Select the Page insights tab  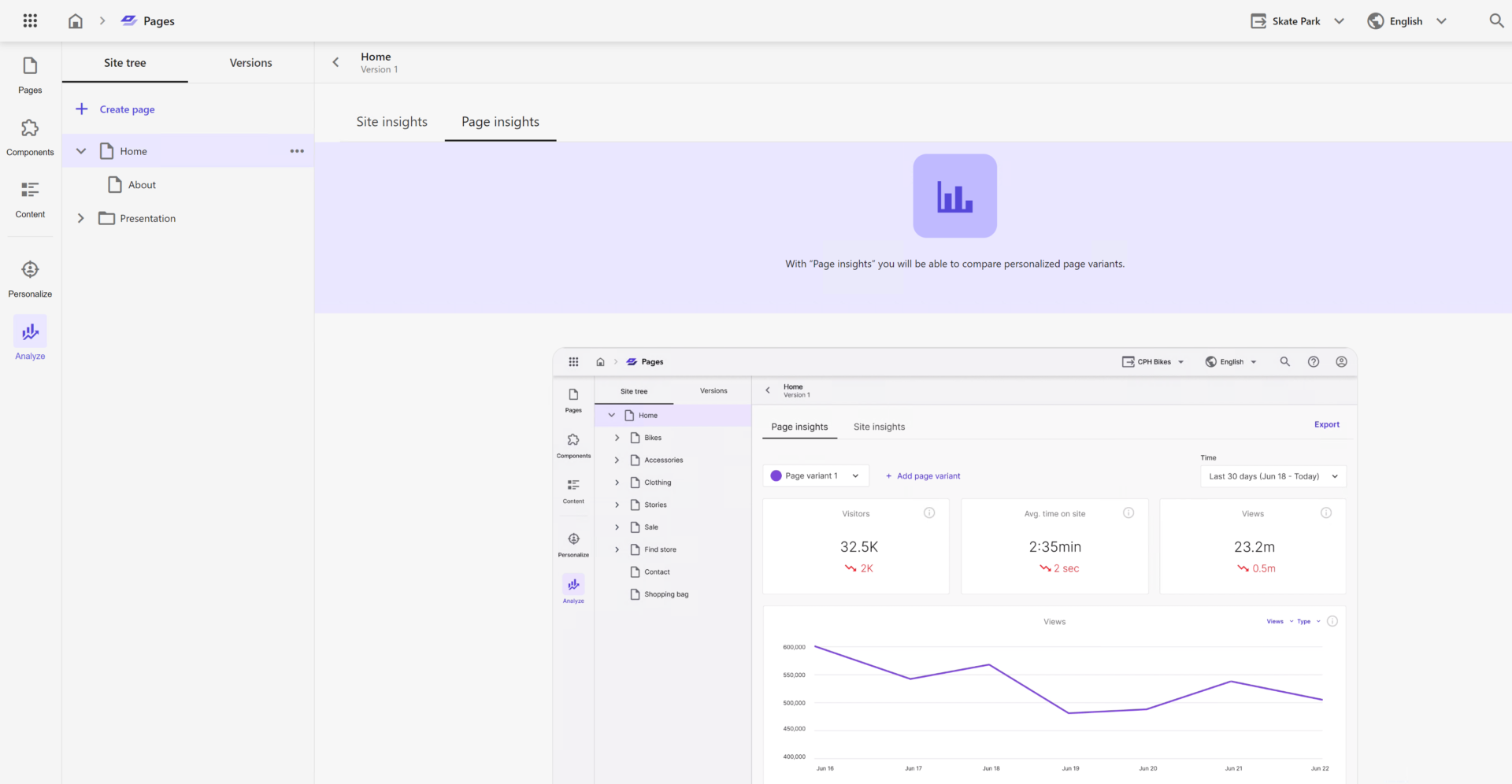coord(500,122)
